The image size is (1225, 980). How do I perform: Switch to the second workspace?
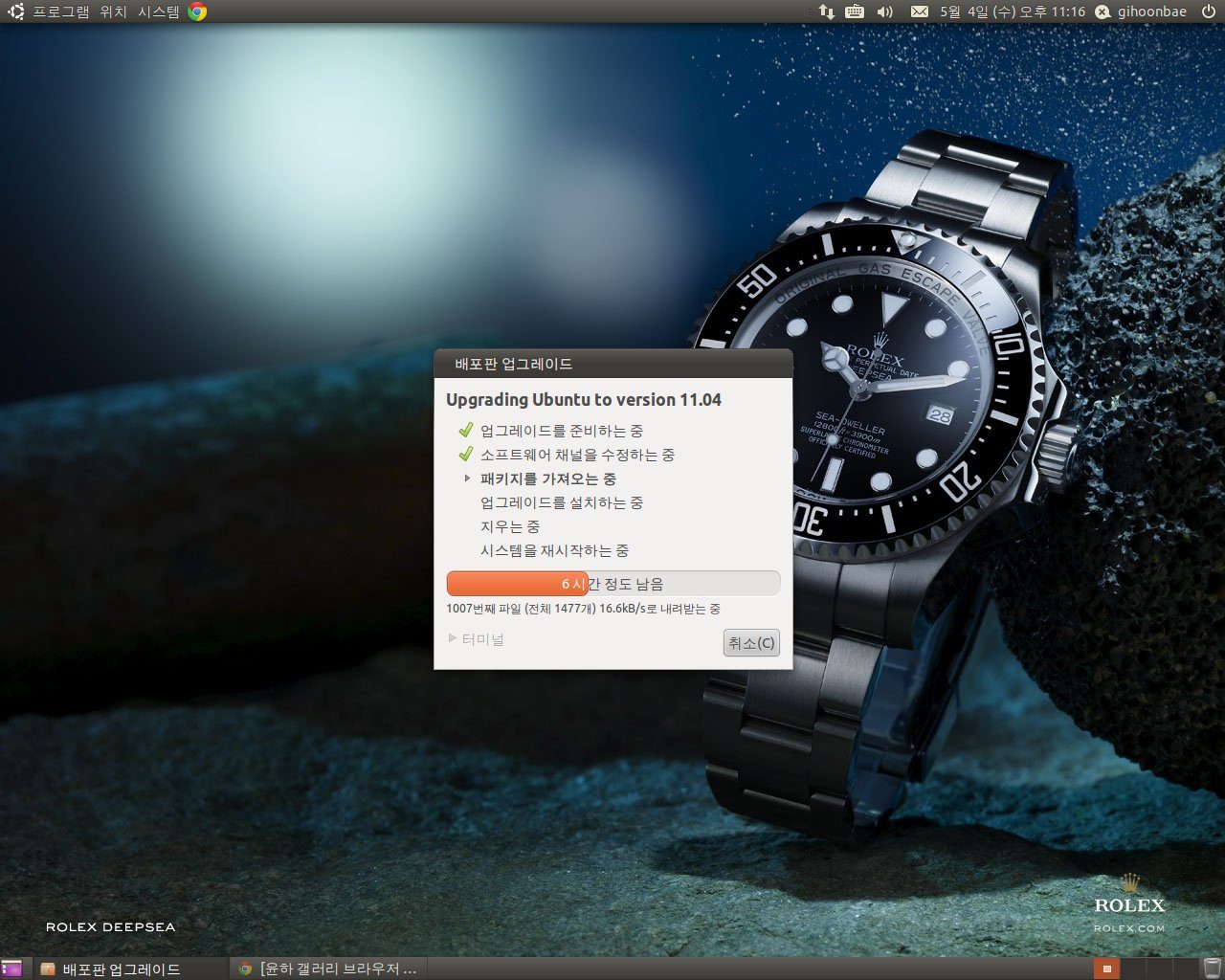click(x=1132, y=969)
